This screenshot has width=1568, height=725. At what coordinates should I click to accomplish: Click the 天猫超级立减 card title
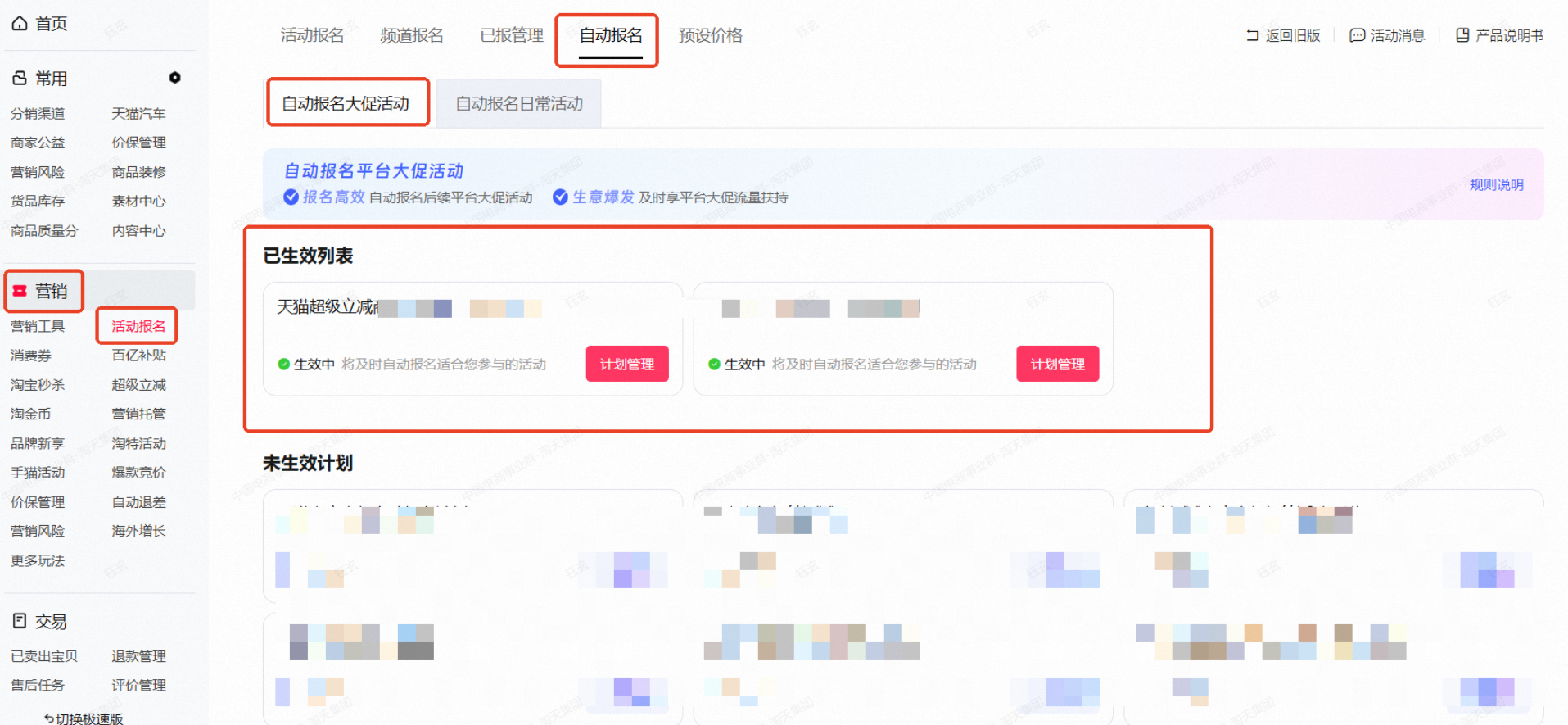[328, 306]
